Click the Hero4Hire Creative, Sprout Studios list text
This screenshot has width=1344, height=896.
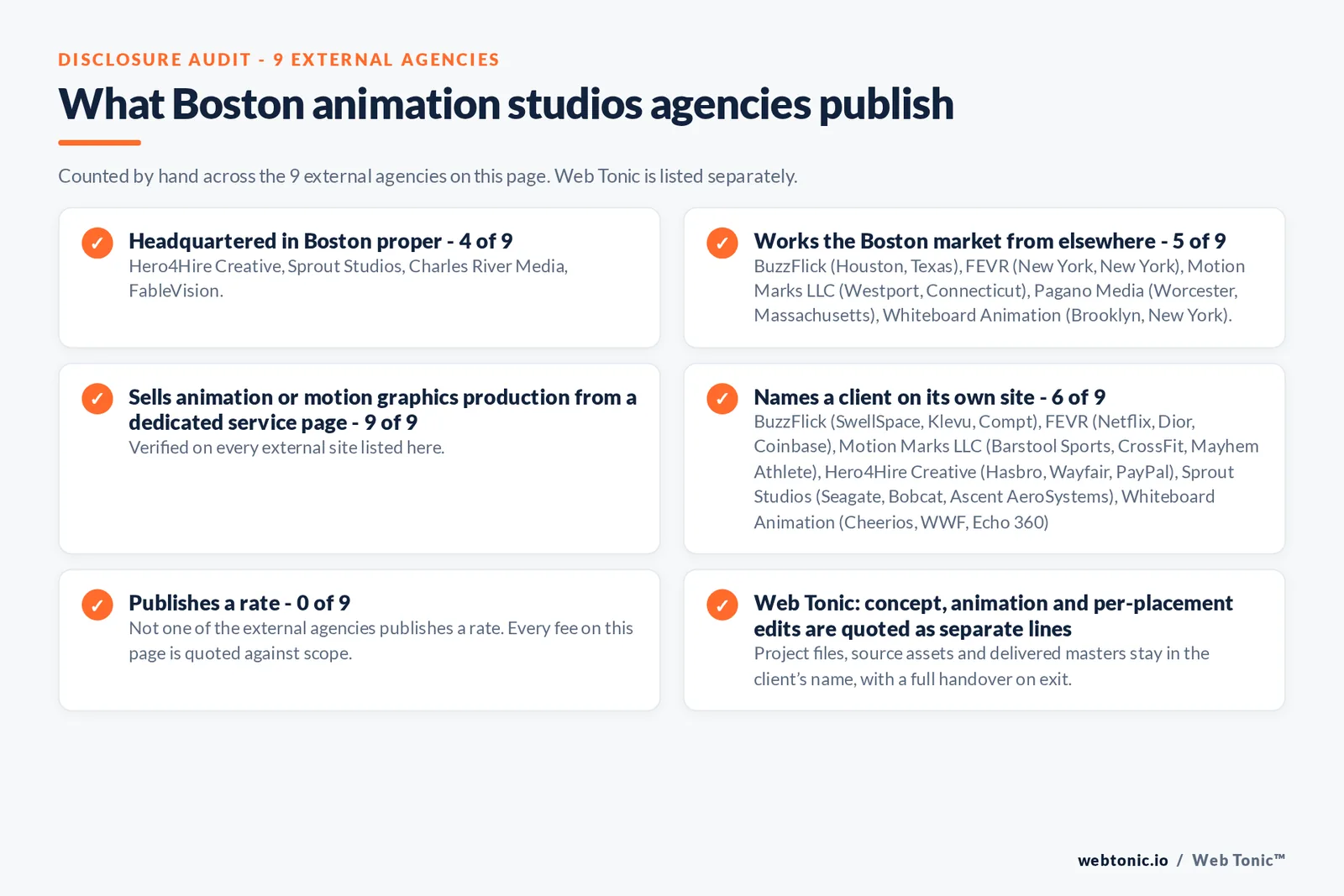348,278
